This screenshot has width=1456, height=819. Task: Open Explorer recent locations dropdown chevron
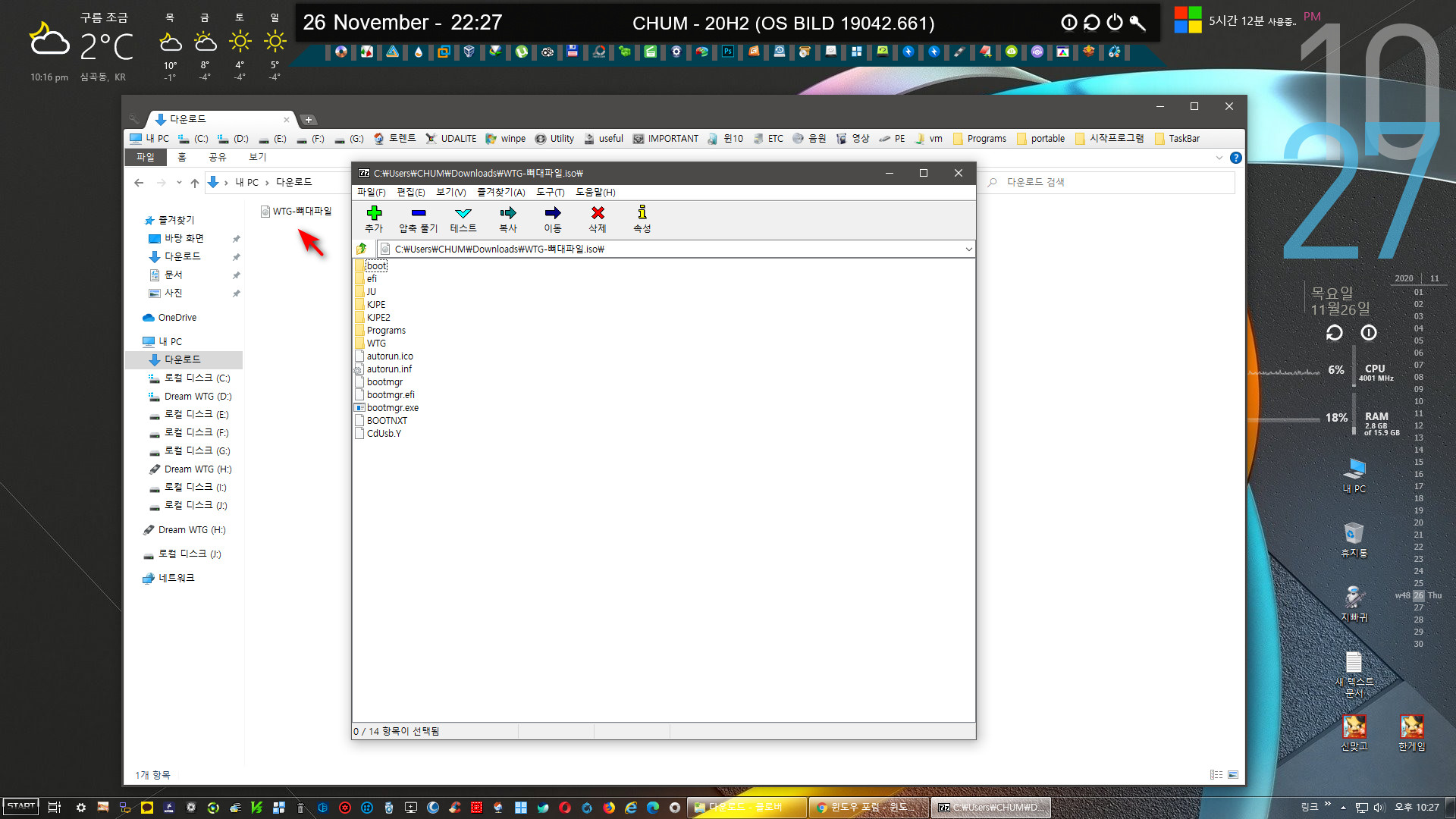(x=179, y=183)
